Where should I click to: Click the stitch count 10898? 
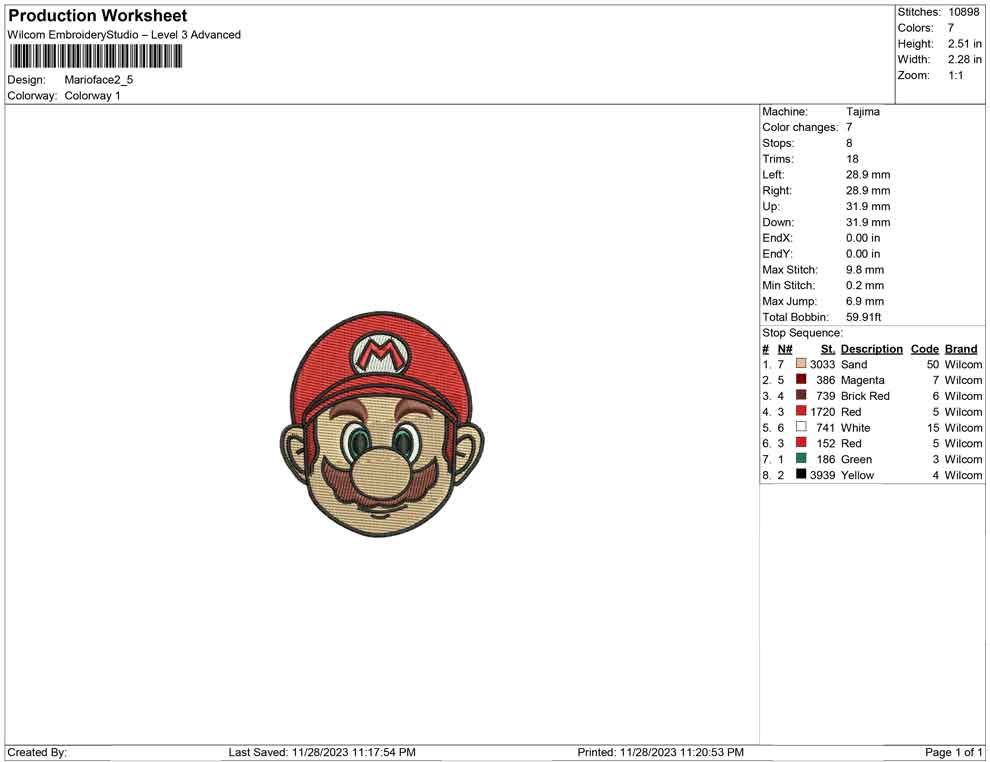964,12
